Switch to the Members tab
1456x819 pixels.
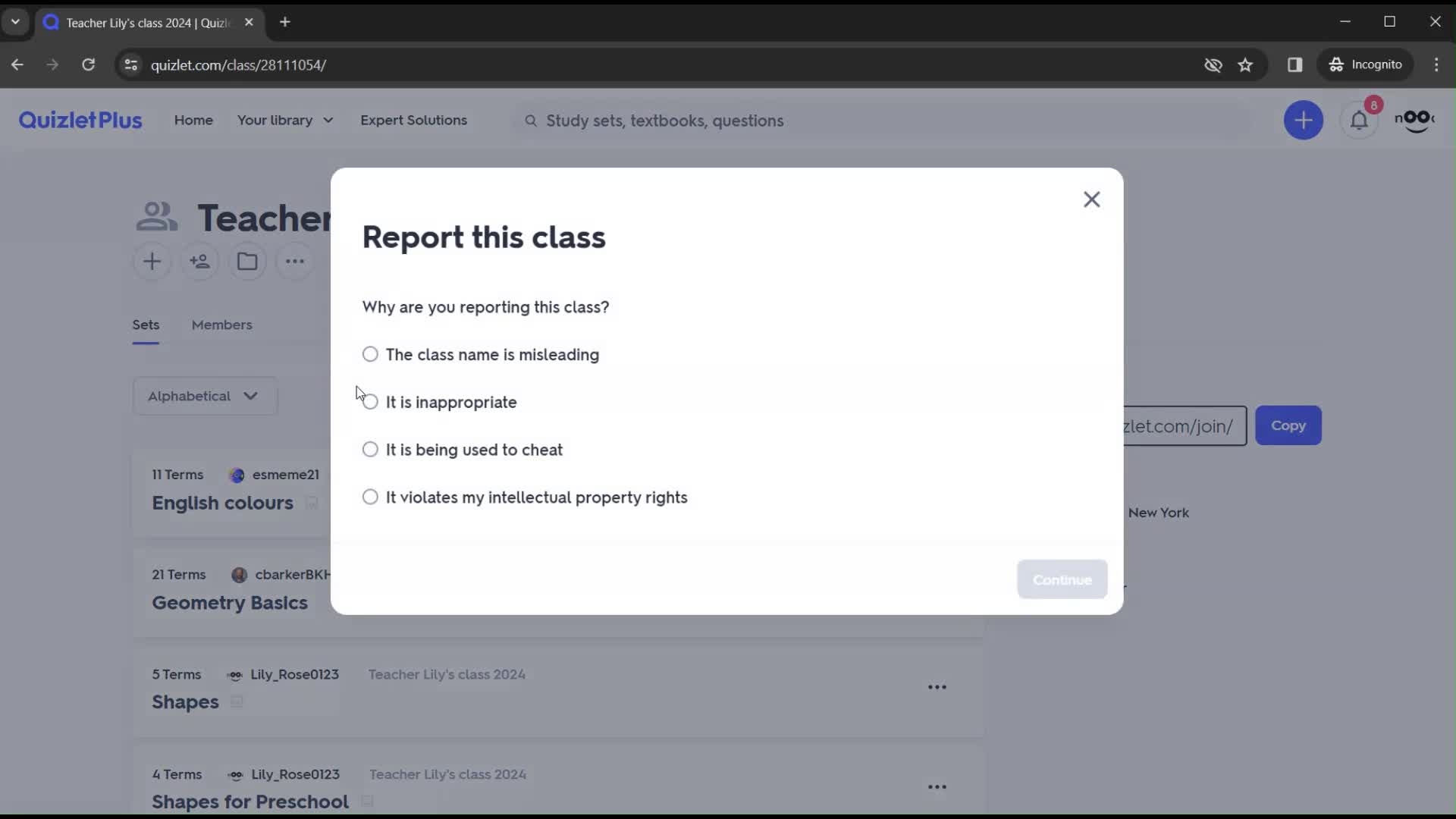(222, 325)
